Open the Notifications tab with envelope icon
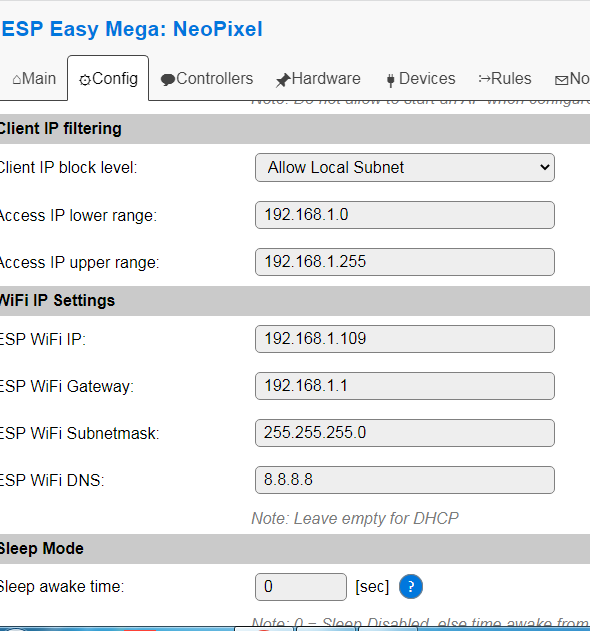 coord(572,78)
